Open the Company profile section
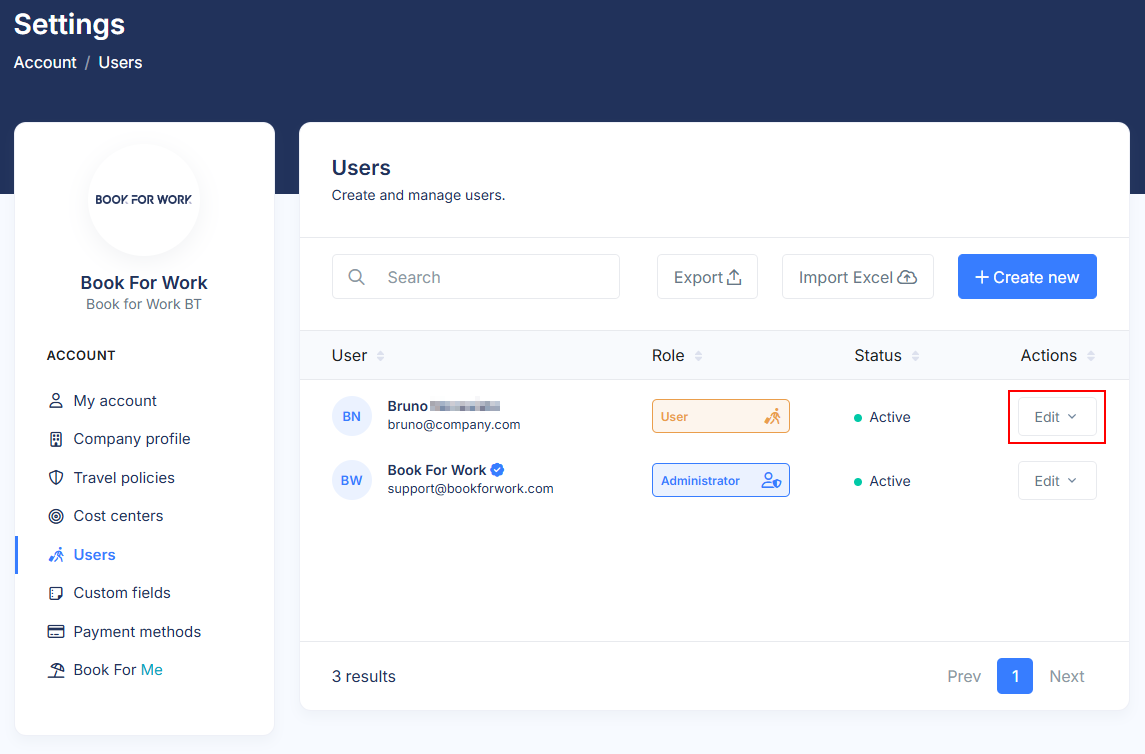Viewport: 1145px width, 754px height. tap(119, 439)
